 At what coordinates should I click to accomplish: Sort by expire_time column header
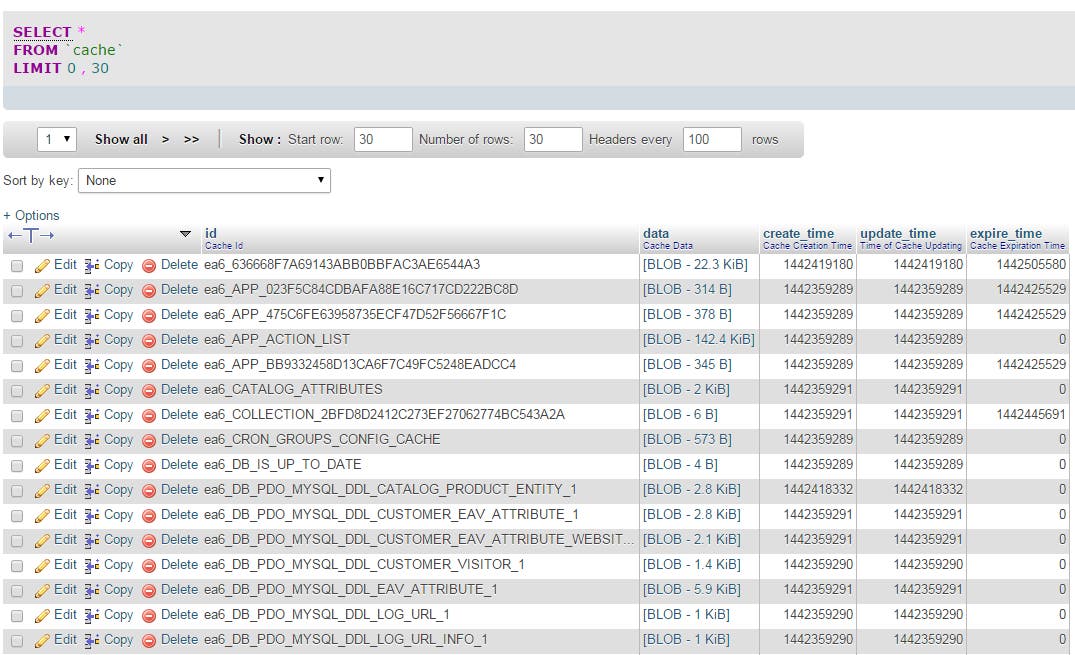(1006, 233)
